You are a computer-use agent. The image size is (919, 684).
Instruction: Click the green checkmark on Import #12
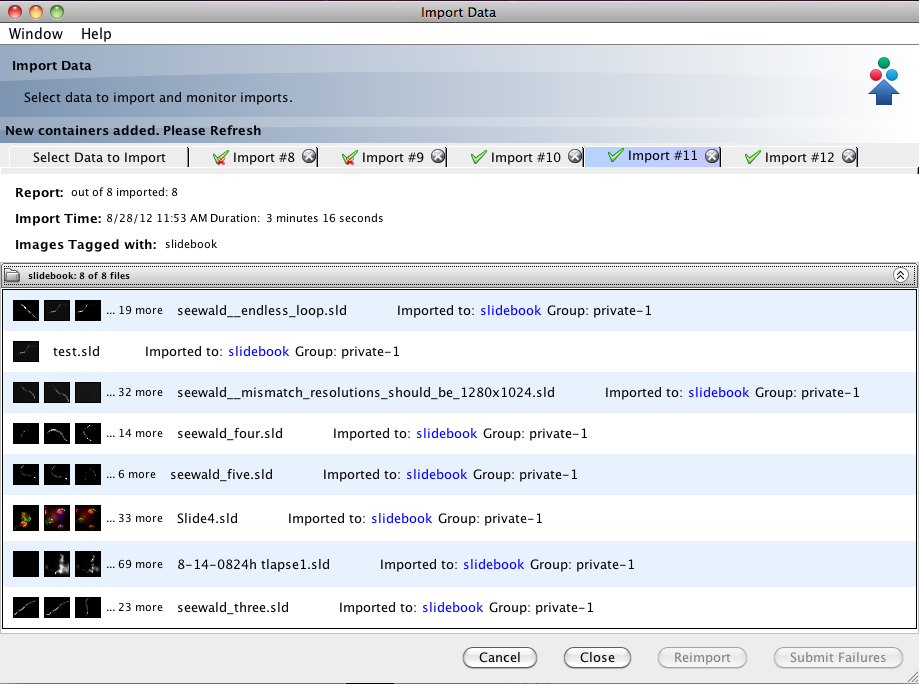coord(754,157)
